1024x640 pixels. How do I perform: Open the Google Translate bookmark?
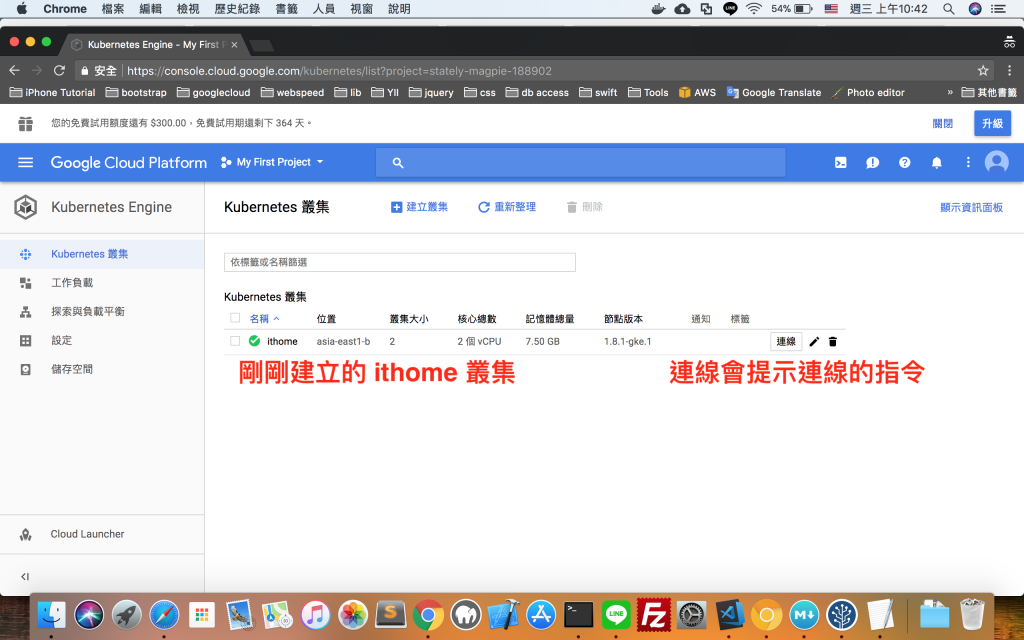coord(774,92)
